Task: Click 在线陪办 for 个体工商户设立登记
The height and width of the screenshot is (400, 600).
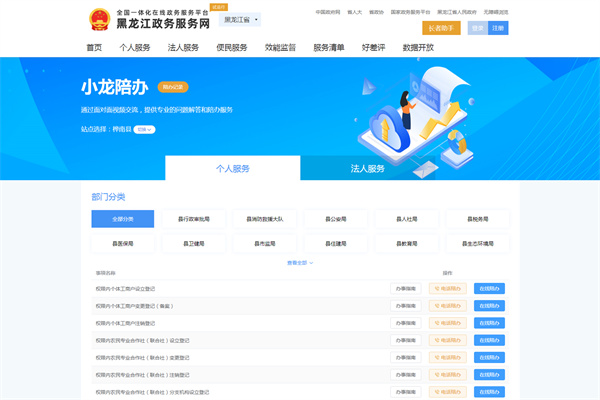Action: click(x=489, y=289)
